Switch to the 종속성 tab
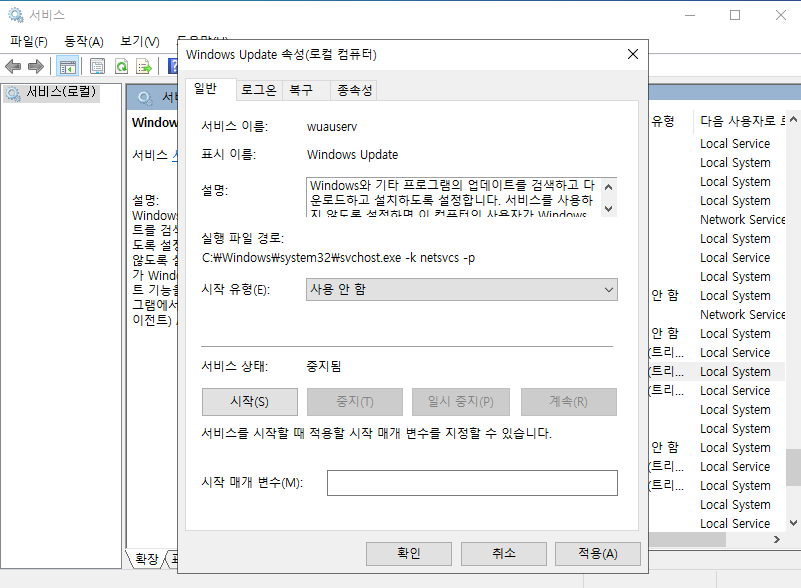 pyautogui.click(x=354, y=90)
